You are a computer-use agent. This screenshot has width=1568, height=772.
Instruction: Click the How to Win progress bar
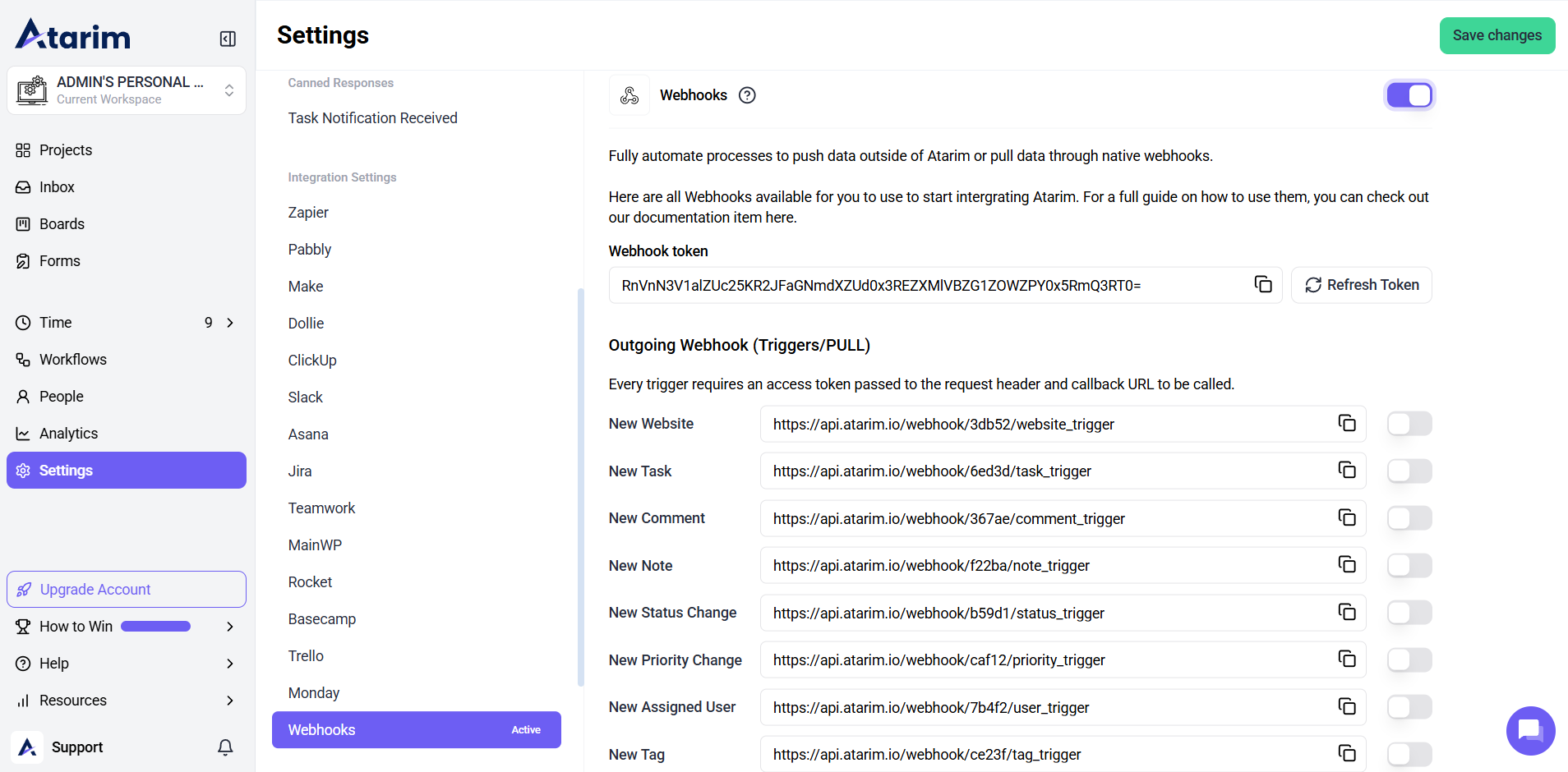tap(156, 627)
